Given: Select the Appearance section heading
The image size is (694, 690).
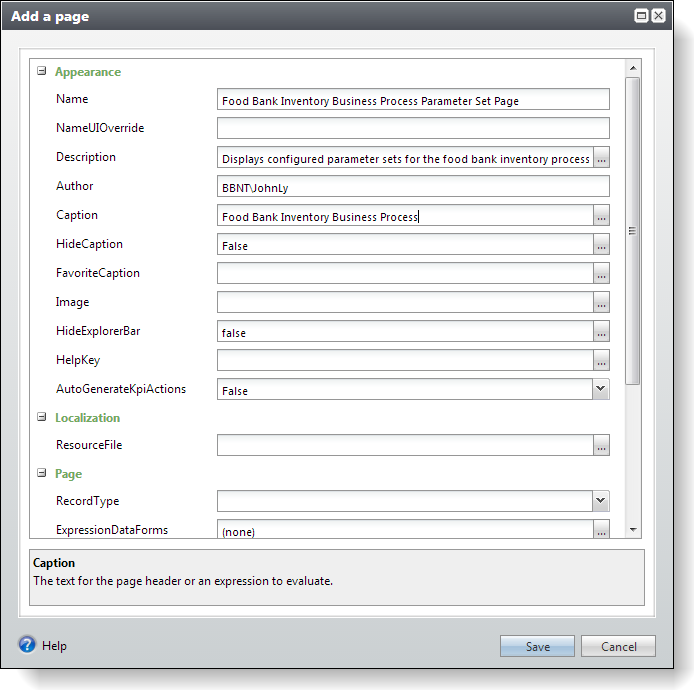Looking at the screenshot, I should 88,72.
